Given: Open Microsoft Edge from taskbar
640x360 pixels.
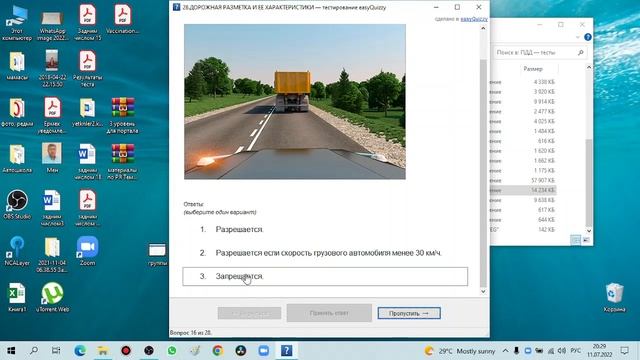Looking at the screenshot, I should (x=80, y=351).
